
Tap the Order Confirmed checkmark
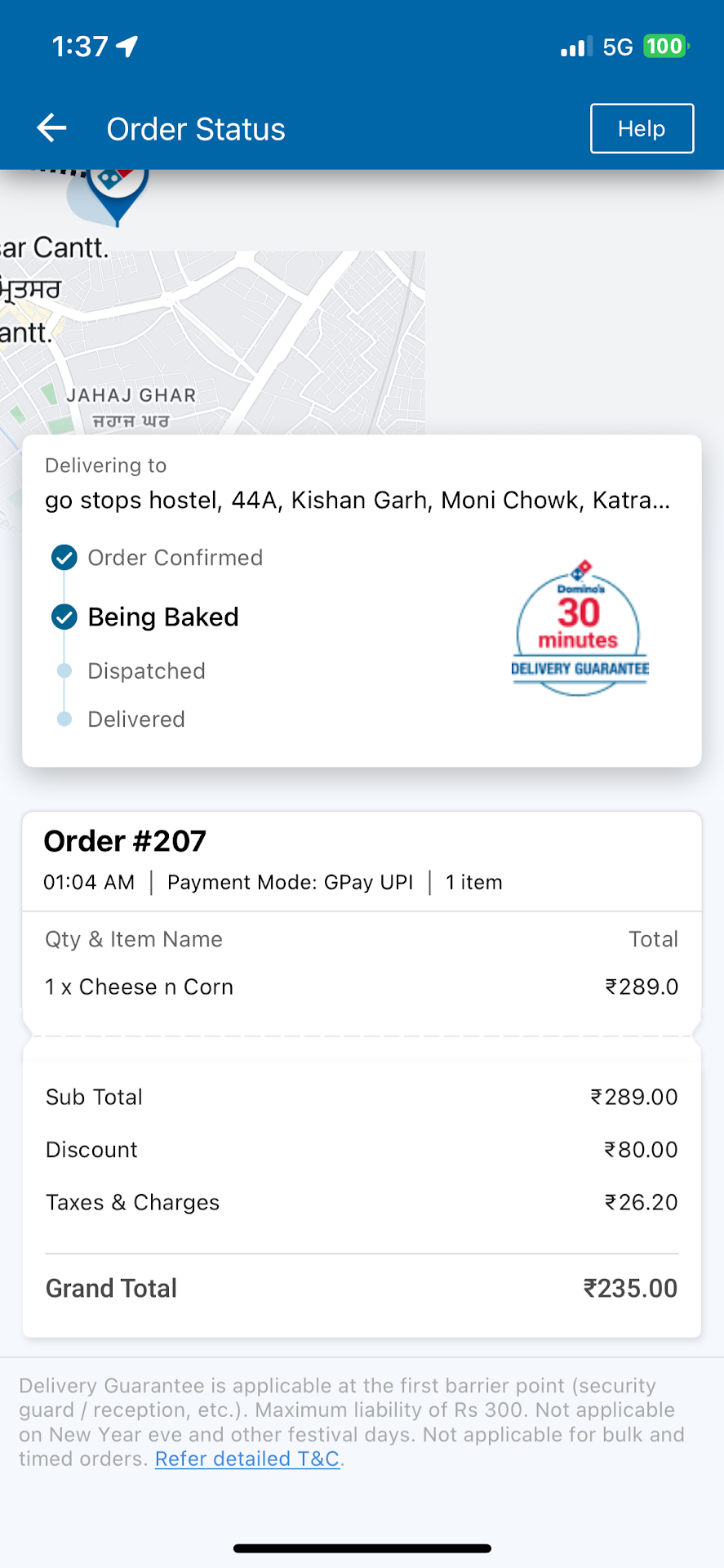coord(64,558)
